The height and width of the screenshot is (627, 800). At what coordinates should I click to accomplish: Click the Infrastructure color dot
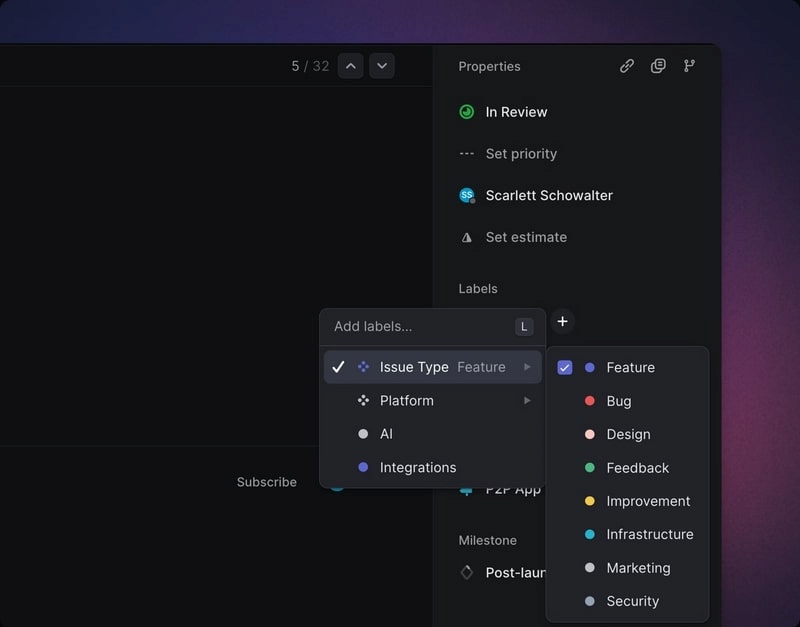click(x=591, y=534)
